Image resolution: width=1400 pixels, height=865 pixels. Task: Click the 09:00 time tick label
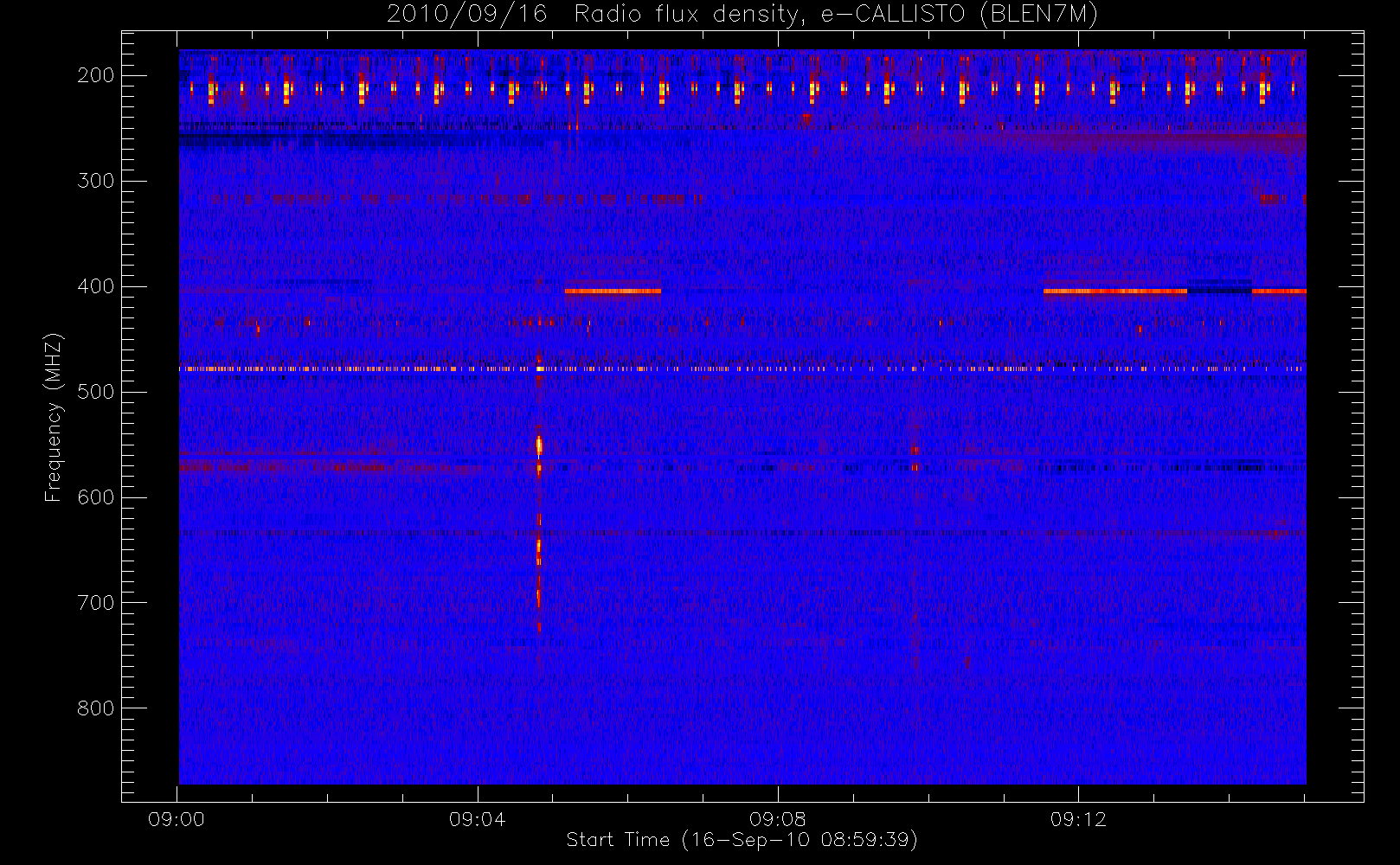(177, 819)
